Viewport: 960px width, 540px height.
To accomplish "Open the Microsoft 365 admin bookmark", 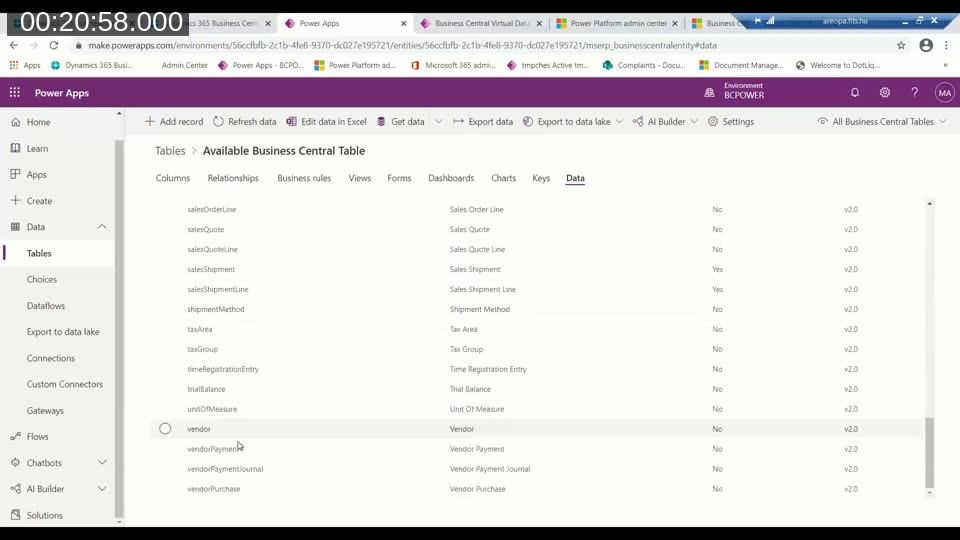I will 453,65.
